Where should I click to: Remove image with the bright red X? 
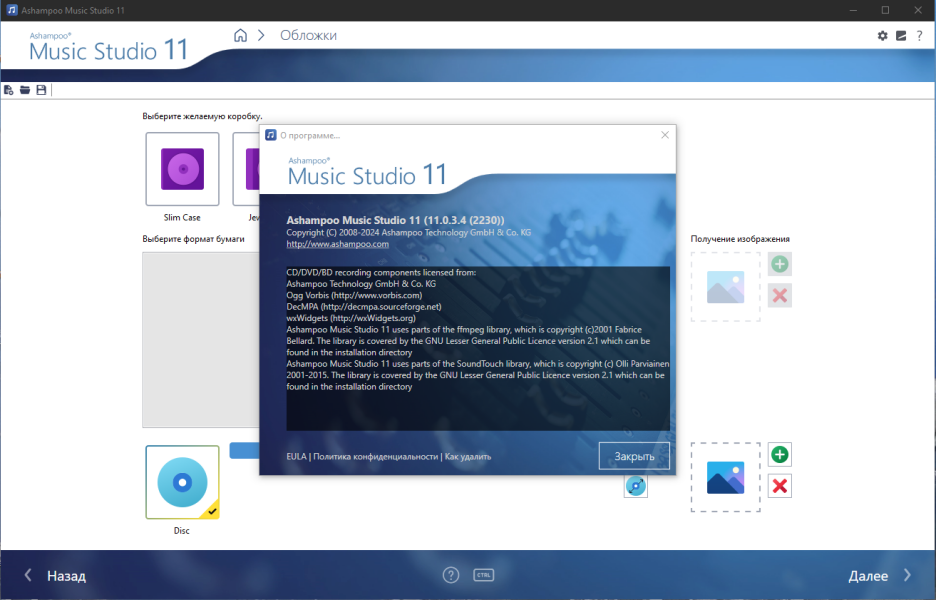coord(780,486)
